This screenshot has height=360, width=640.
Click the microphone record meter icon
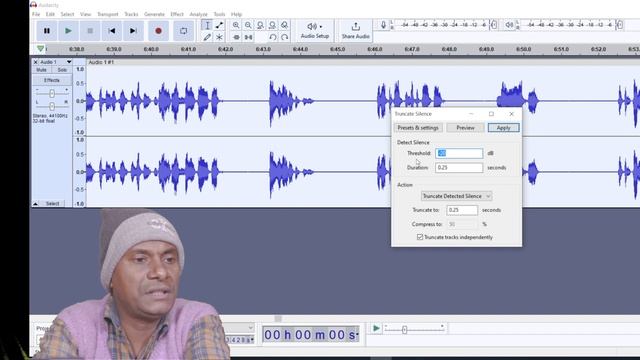tap(383, 25)
